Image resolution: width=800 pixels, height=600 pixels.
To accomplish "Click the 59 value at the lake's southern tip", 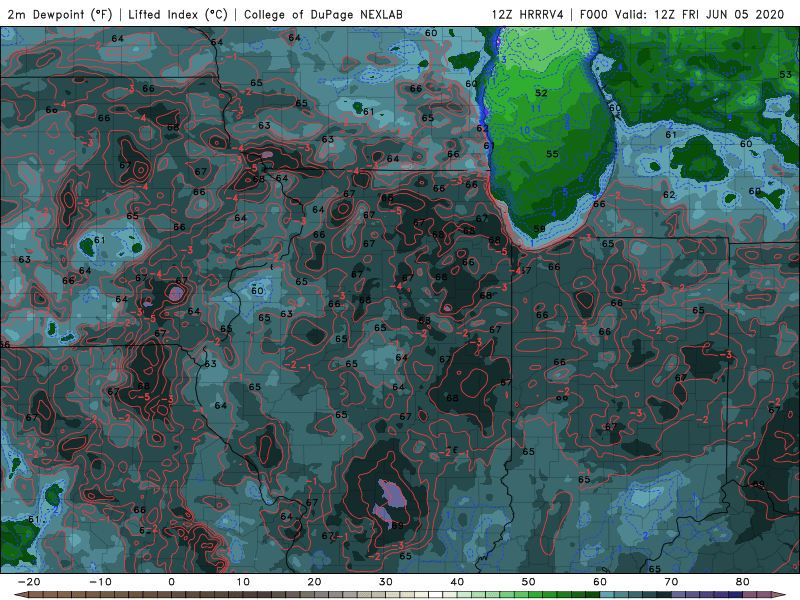I will (x=539, y=229).
